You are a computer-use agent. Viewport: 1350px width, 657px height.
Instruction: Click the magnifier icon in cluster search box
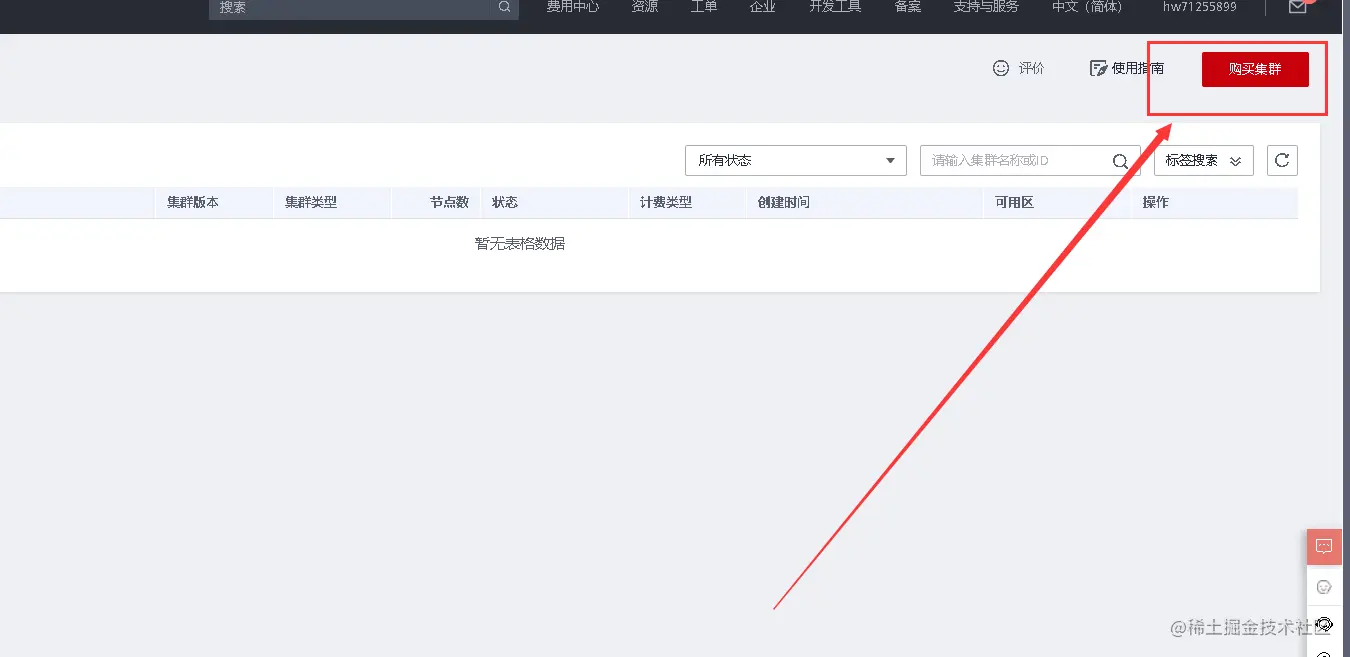pyautogui.click(x=1121, y=161)
